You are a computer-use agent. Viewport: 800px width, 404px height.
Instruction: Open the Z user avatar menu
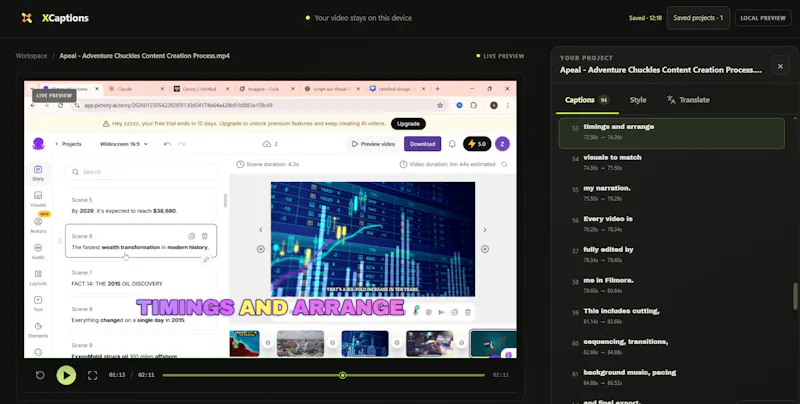(502, 144)
